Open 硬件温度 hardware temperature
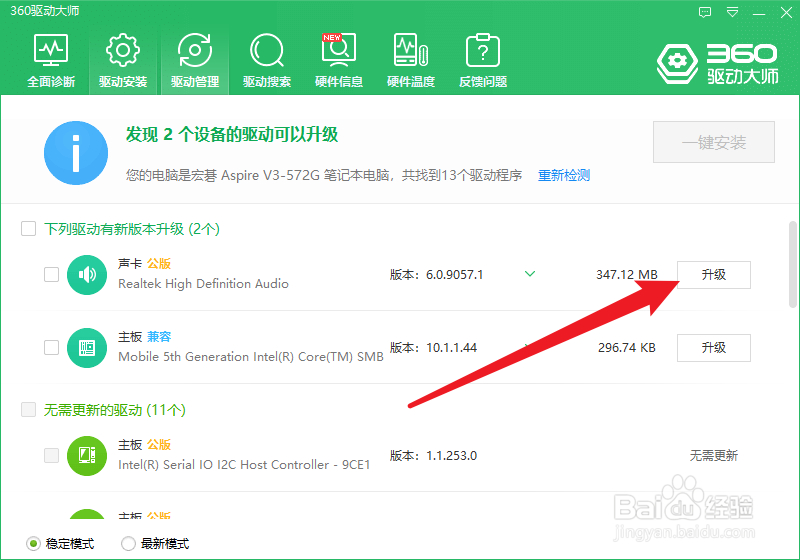The width and height of the screenshot is (800, 560). point(411,60)
